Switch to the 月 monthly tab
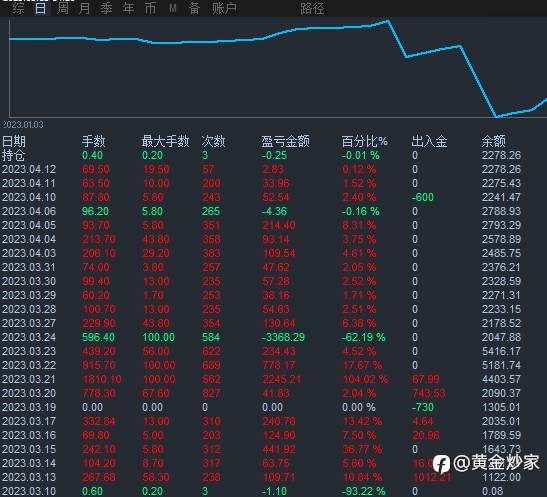The width and height of the screenshot is (547, 497). [84, 8]
